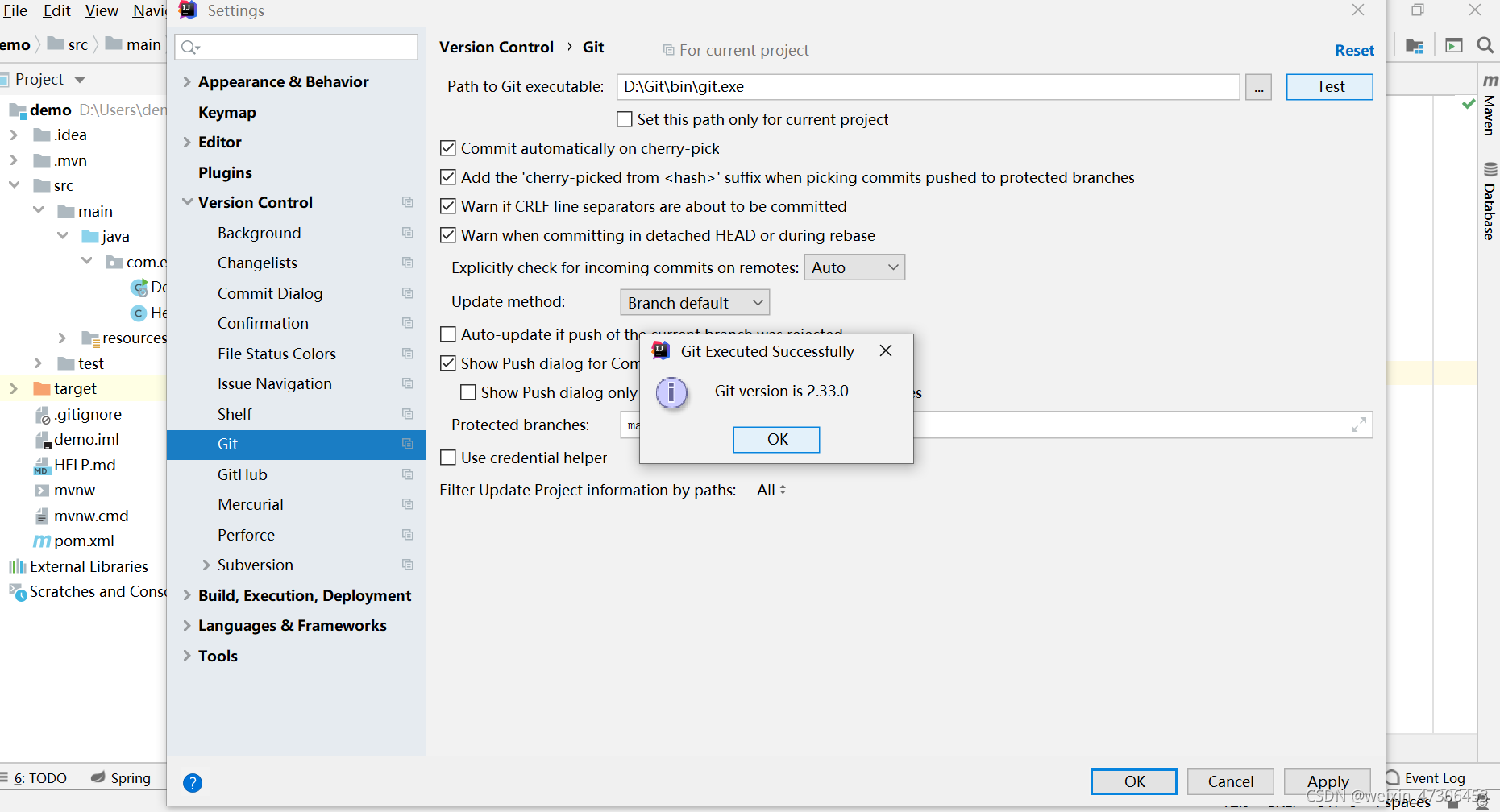Expand Build, Execution, Deployment section
This screenshot has height=812, width=1500.
187,595
